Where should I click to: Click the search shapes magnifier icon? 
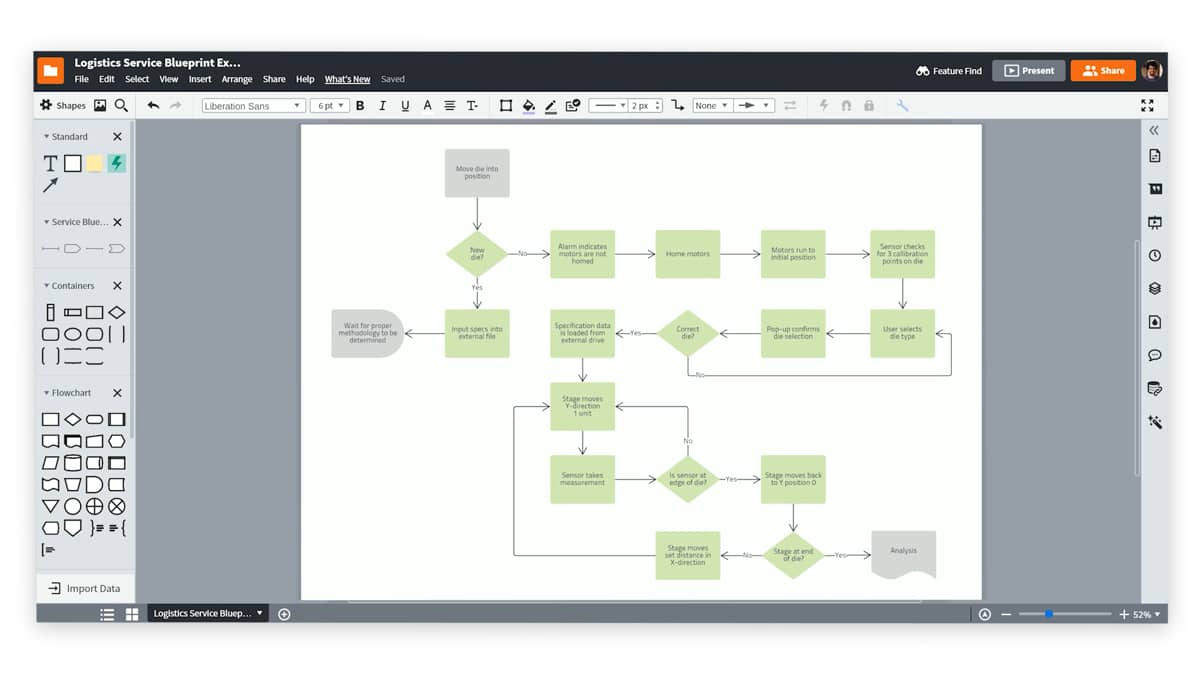(121, 105)
